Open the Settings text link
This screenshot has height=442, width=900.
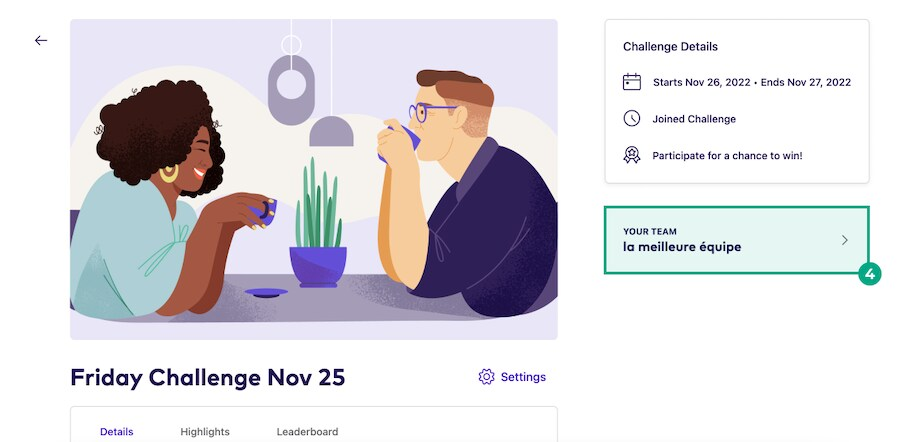(x=523, y=377)
